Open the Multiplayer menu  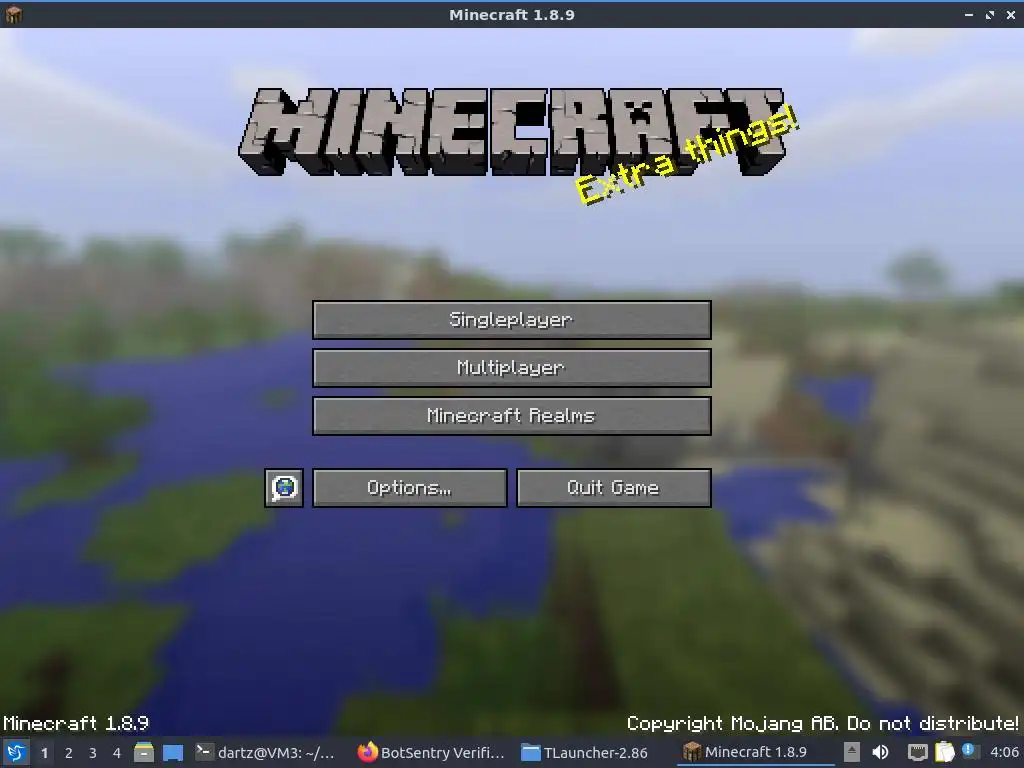(x=511, y=368)
